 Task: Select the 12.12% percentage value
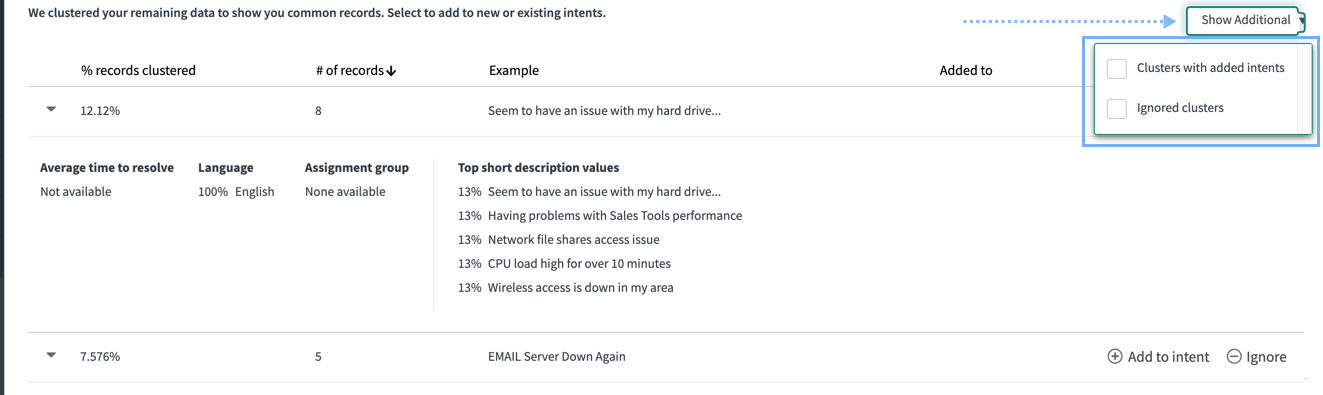(100, 111)
